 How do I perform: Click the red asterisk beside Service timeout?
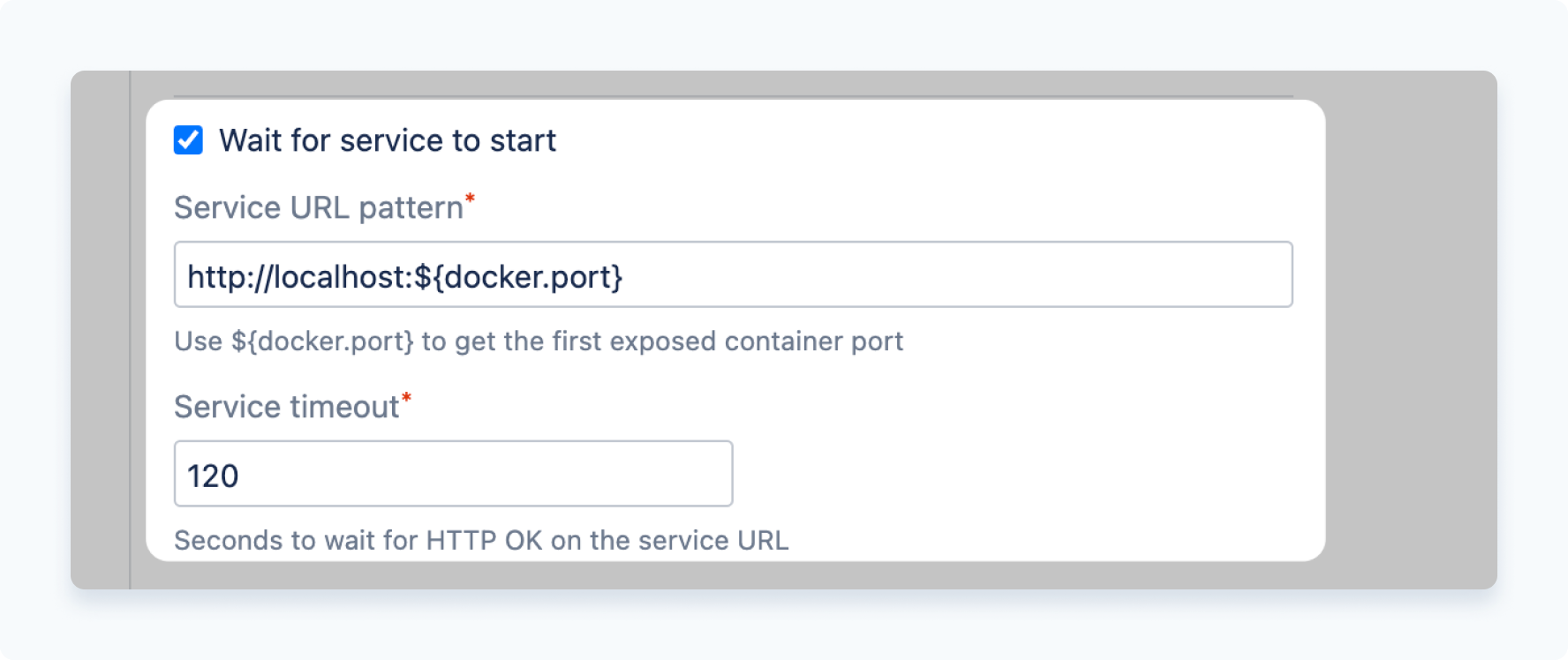408,398
